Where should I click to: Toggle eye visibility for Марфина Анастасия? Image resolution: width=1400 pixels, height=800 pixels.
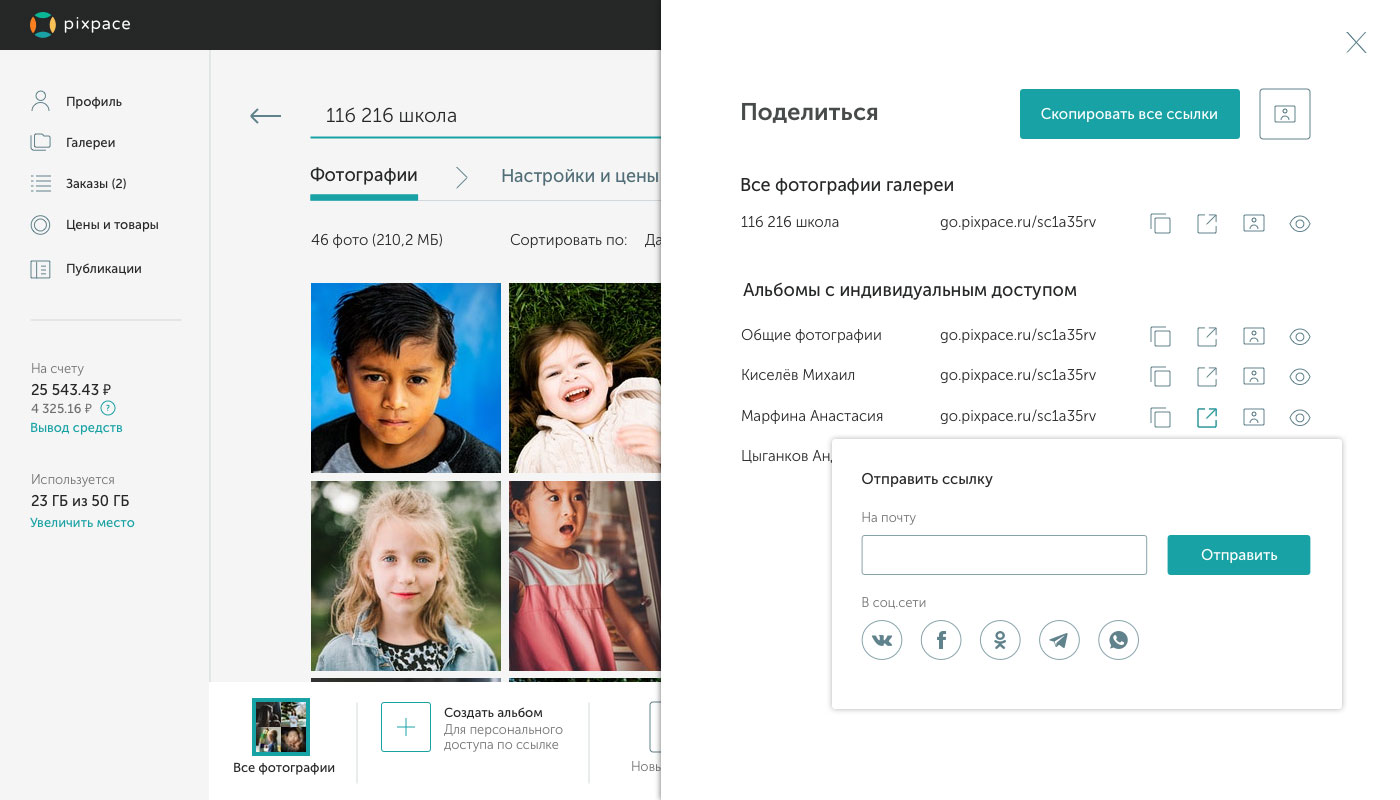pyautogui.click(x=1299, y=418)
